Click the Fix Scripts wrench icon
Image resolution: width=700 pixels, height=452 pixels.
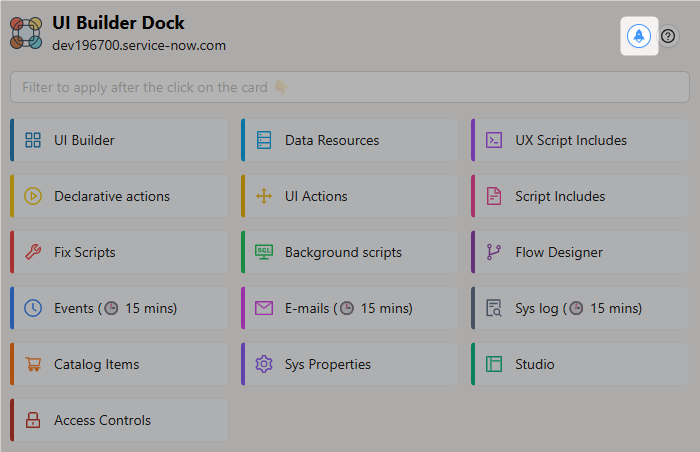point(33,252)
